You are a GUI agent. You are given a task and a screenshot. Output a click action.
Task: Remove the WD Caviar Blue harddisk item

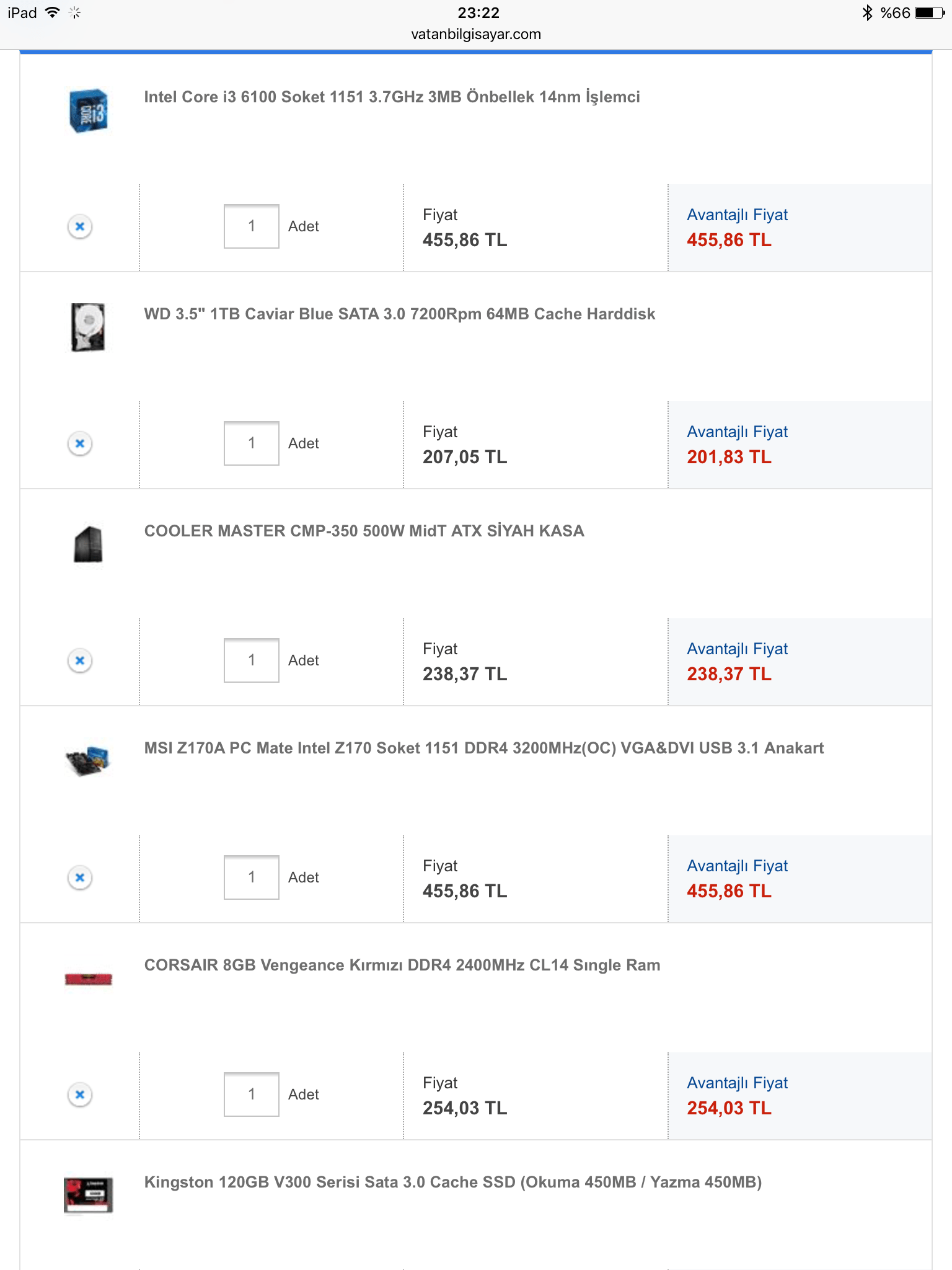pos(80,443)
